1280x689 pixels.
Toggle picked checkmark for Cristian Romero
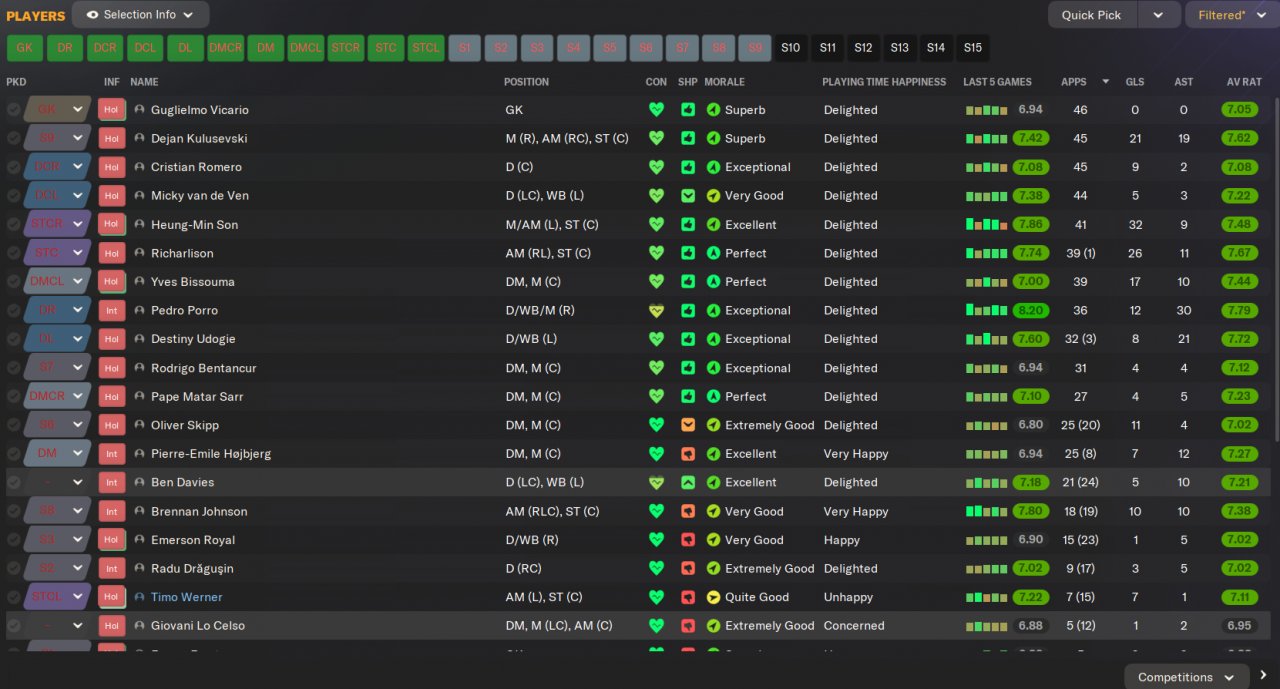pos(14,167)
